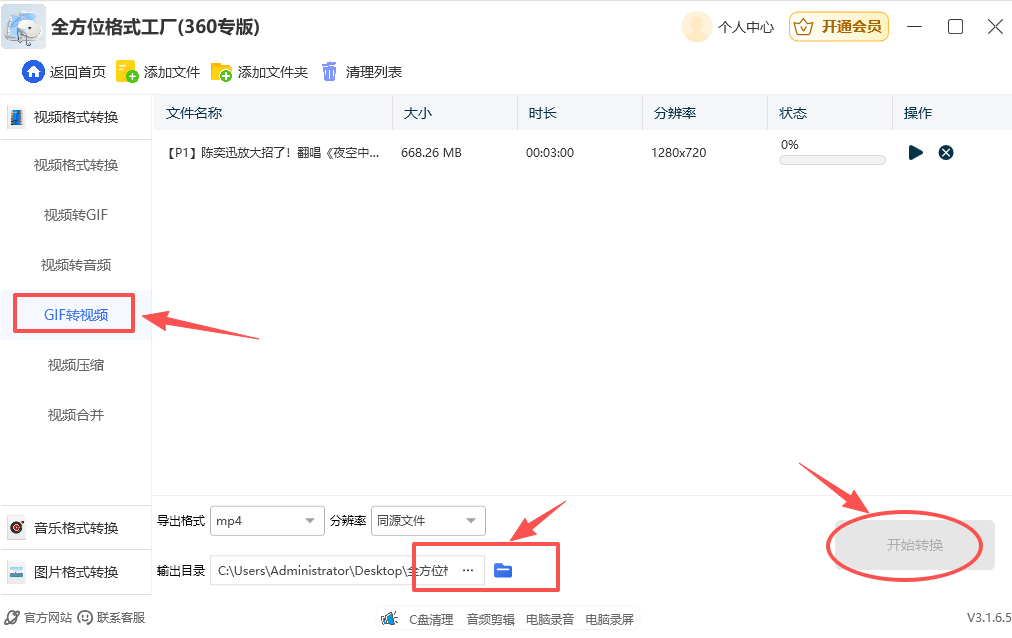Open output folder with blue folder icon

tap(503, 570)
